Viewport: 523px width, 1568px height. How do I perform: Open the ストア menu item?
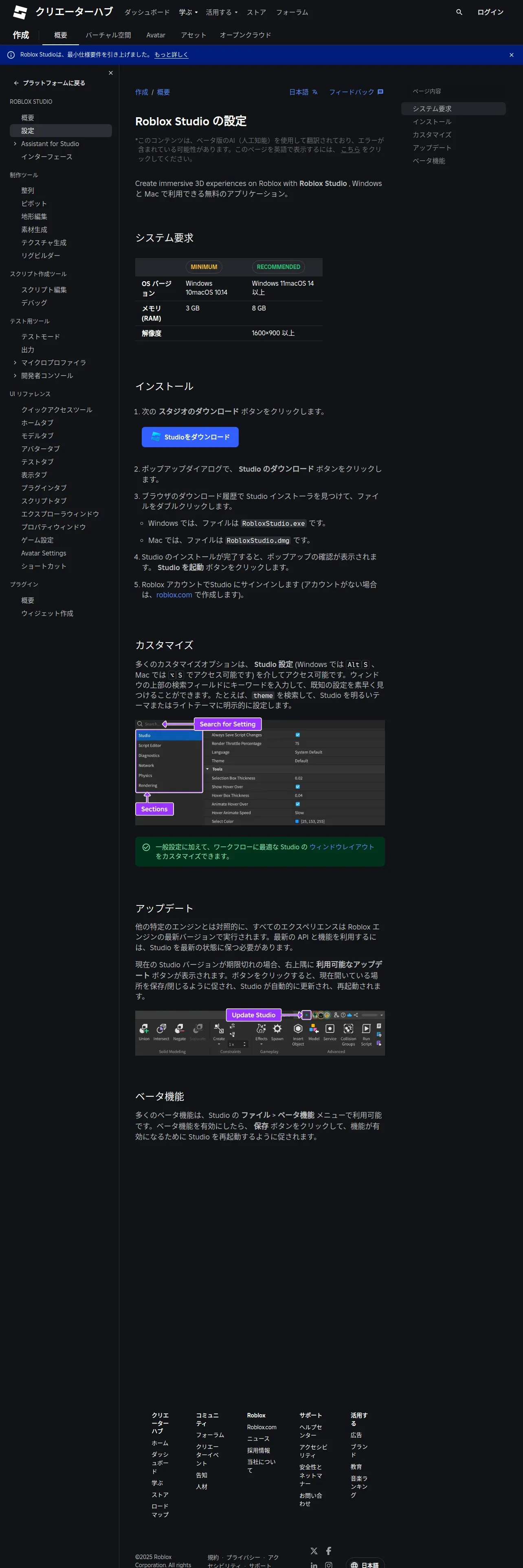pyautogui.click(x=256, y=12)
